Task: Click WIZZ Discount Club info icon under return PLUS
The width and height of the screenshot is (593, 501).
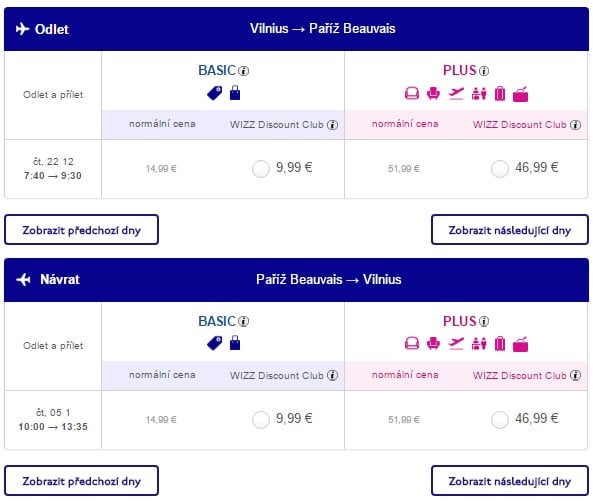Action: [x=576, y=375]
